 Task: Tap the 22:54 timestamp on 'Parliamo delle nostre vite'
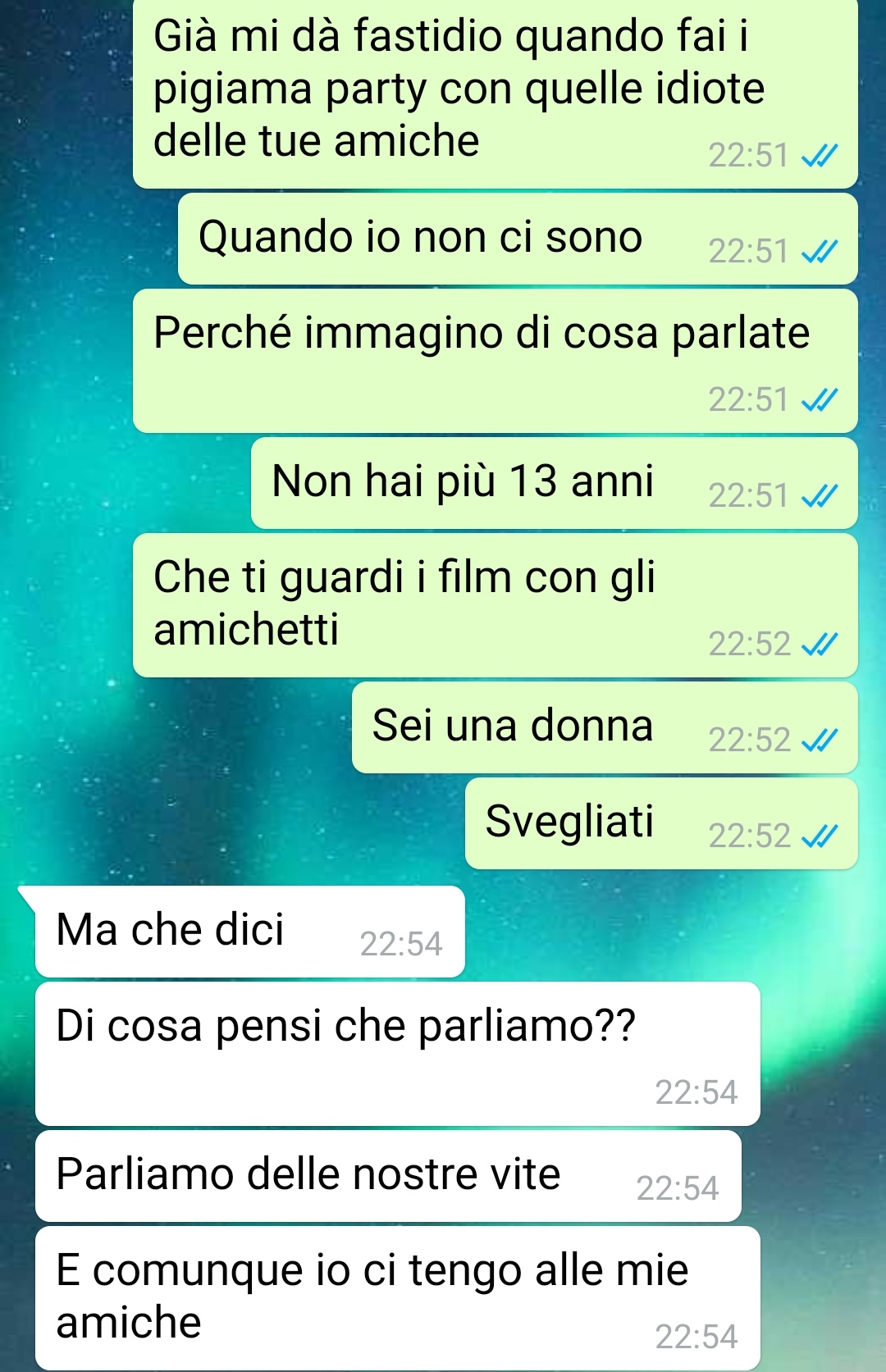click(678, 1189)
